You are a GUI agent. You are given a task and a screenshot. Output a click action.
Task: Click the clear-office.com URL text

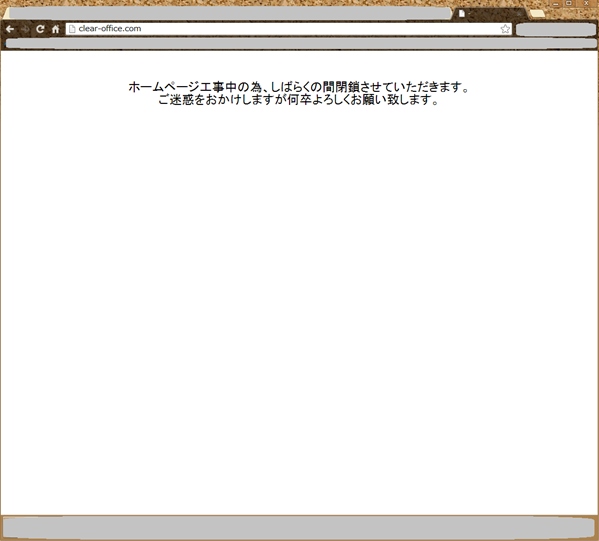110,29
